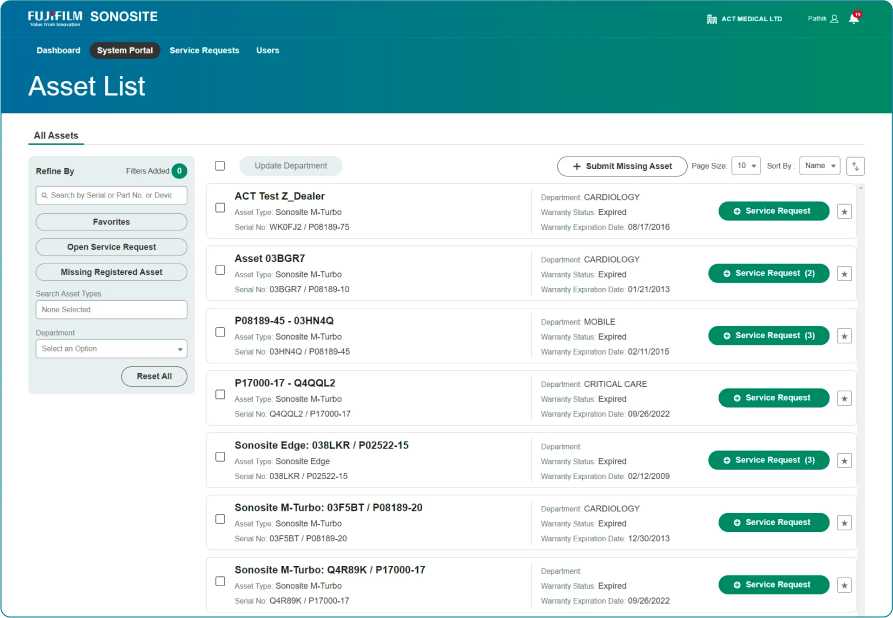Click the ACT Medical Ltd building icon
The image size is (893, 618).
[711, 19]
